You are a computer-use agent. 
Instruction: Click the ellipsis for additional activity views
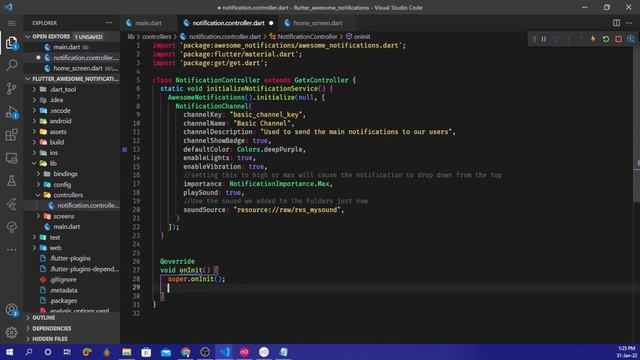11,249
